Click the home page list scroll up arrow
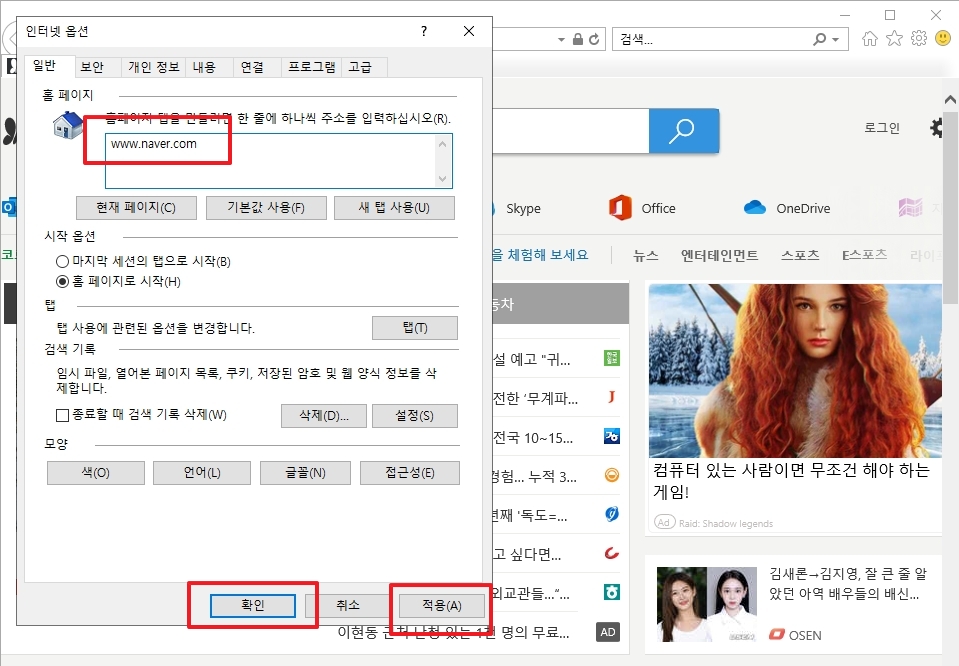959x666 pixels. pos(442,144)
